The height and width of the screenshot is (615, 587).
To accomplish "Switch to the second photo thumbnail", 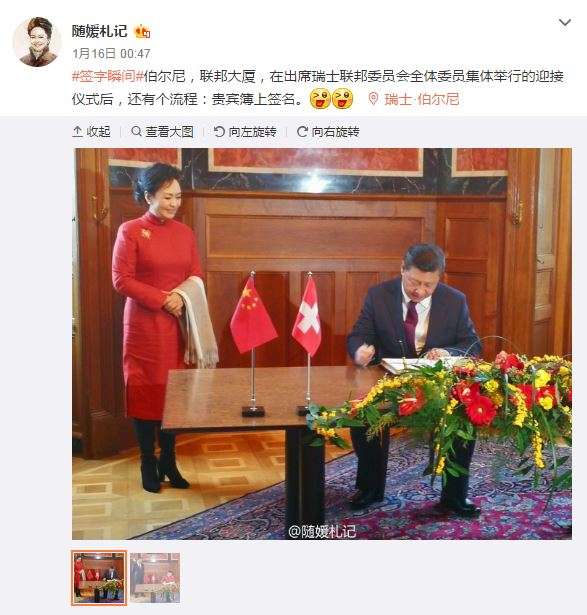I will point(155,578).
